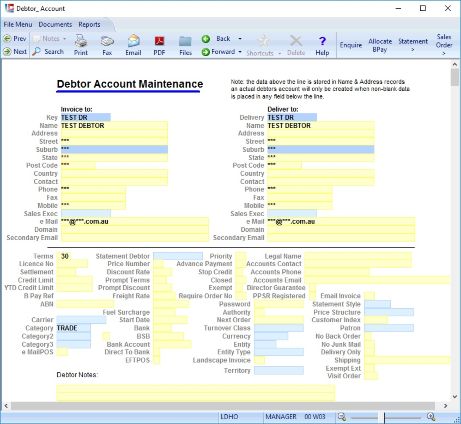Open the Shortcuts dropdown arrow
Image resolution: width=461 pixels, height=424 pixels.
click(x=280, y=53)
